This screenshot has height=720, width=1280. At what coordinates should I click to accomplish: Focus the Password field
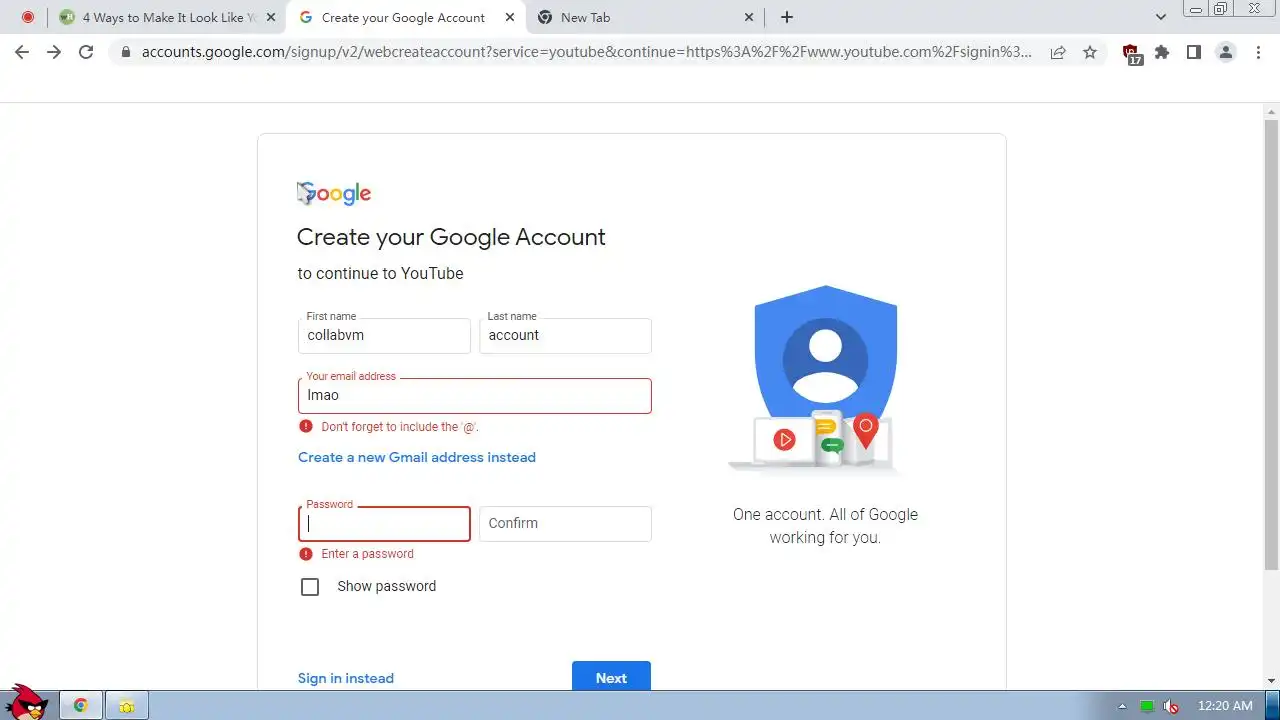(384, 524)
